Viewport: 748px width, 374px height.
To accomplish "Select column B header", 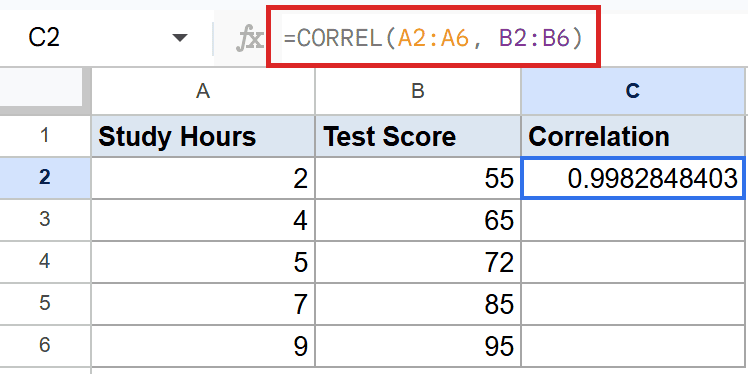I will pos(418,91).
